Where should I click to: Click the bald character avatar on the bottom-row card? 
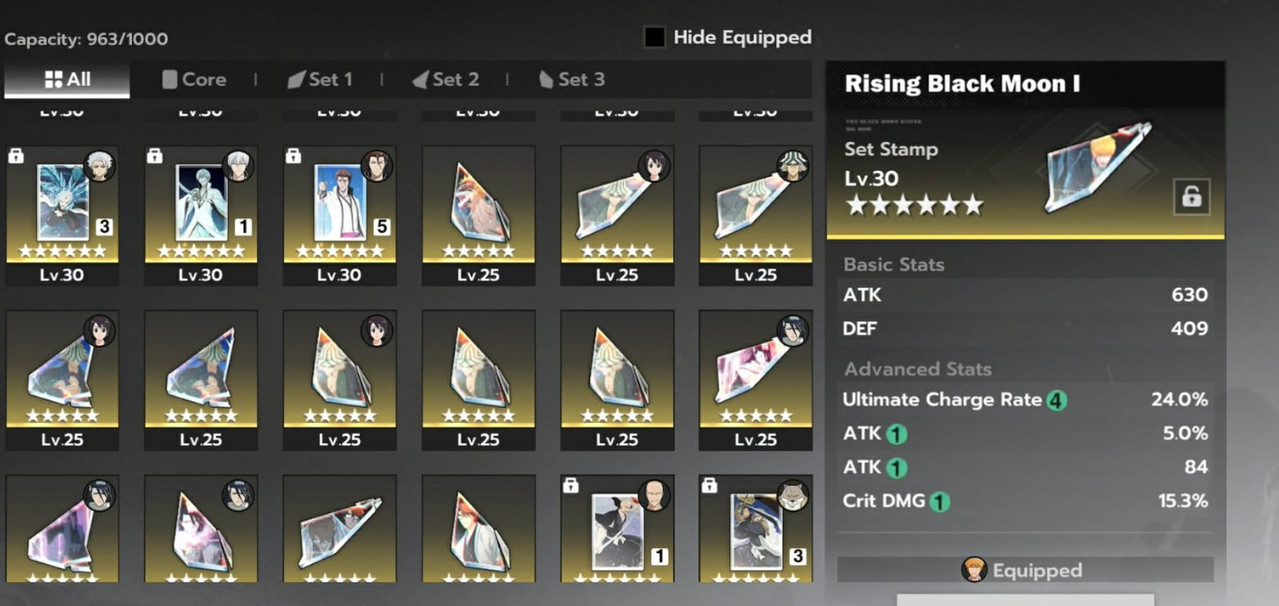coord(653,495)
